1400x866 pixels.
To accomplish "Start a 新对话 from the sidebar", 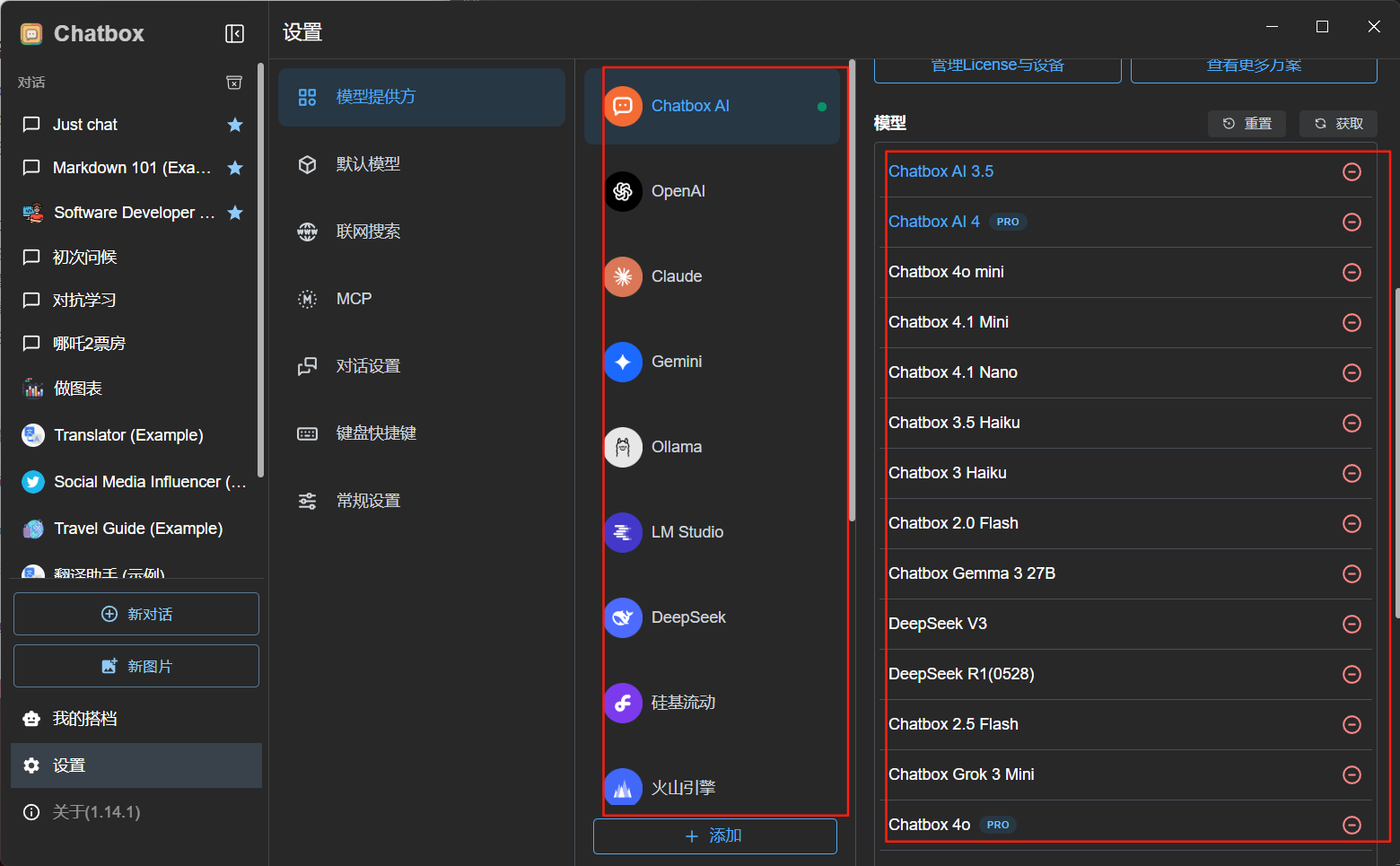I will (136, 614).
